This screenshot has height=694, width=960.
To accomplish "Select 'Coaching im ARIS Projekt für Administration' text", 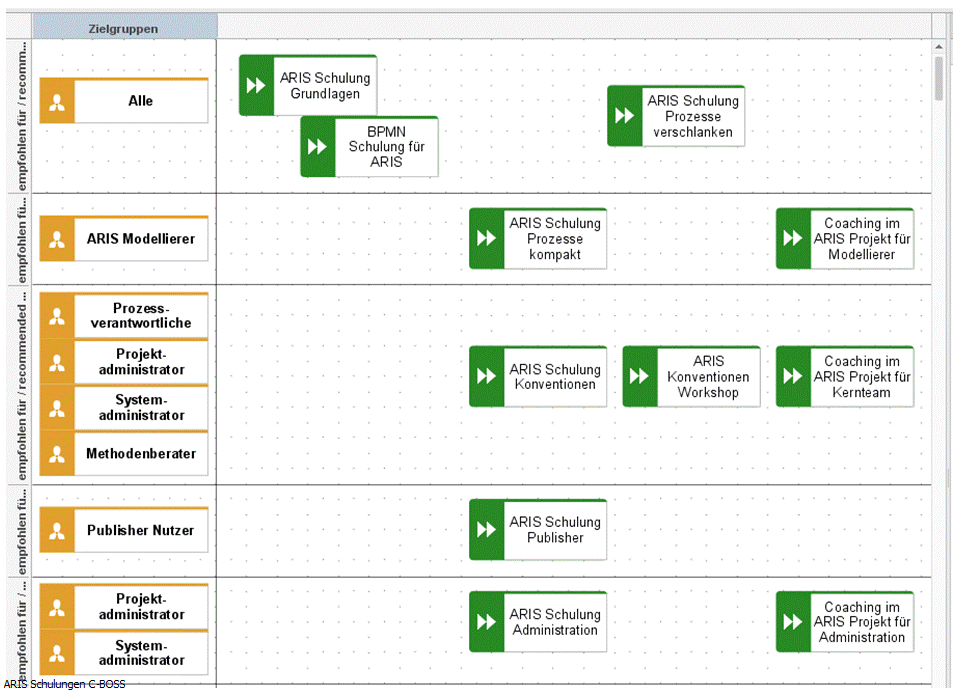I will (x=862, y=622).
